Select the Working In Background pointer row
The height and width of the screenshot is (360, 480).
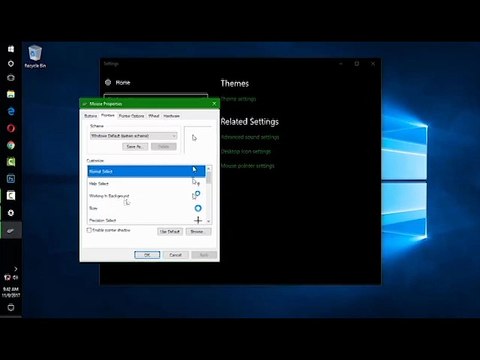tap(146, 196)
